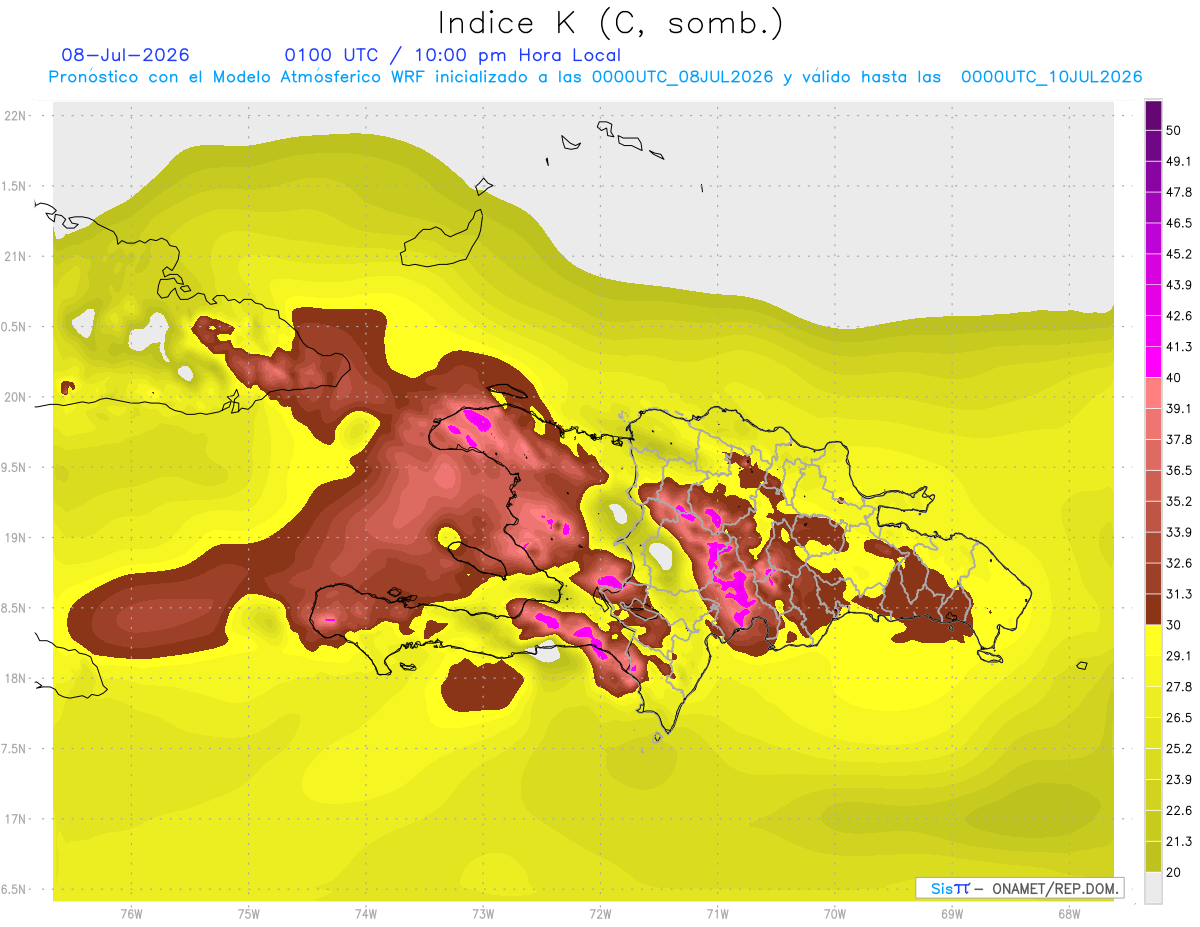This screenshot has height=927, width=1200.
Task: Click the olive swatch between 20 and 21.3
Action: pyautogui.click(x=1153, y=856)
